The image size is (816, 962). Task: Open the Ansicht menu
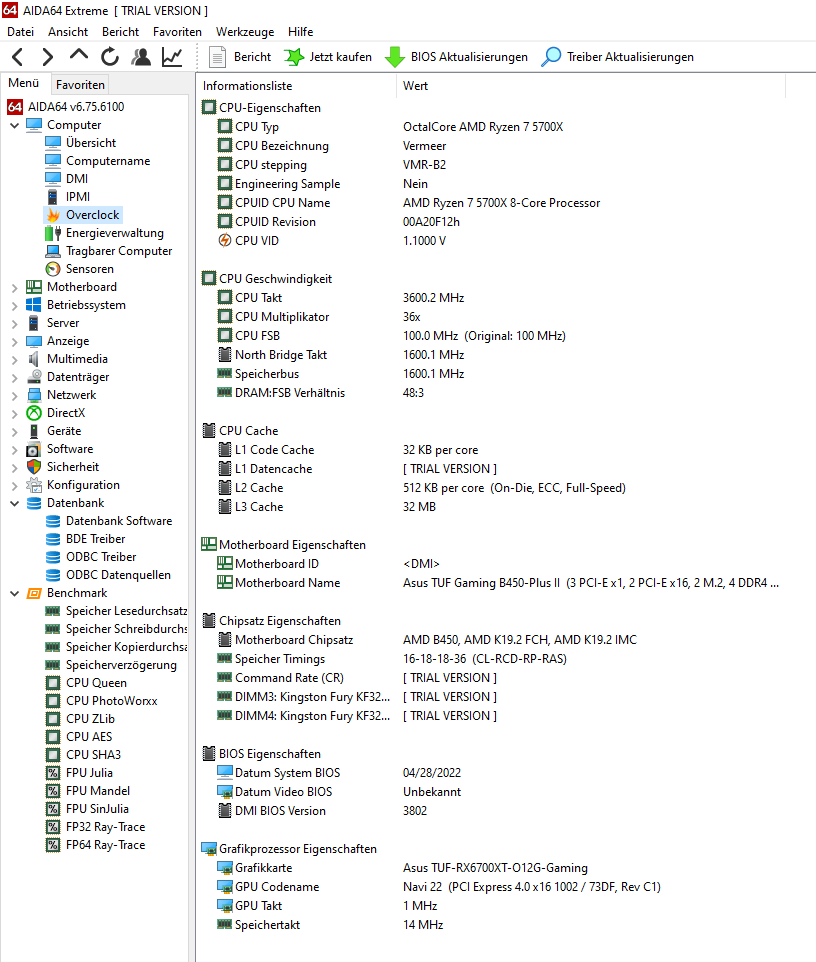point(68,32)
